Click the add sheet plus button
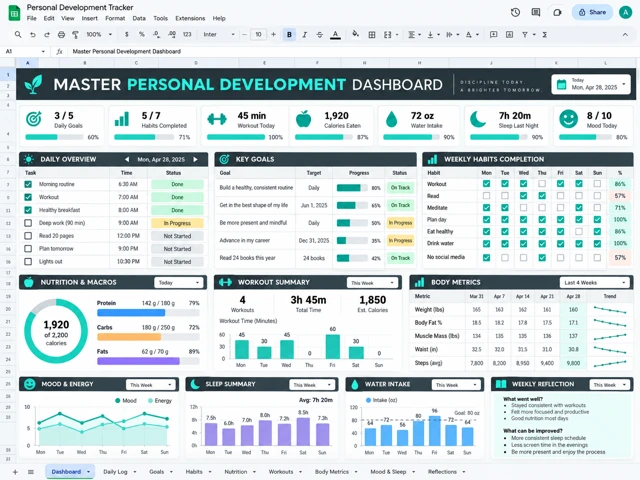 point(15,472)
